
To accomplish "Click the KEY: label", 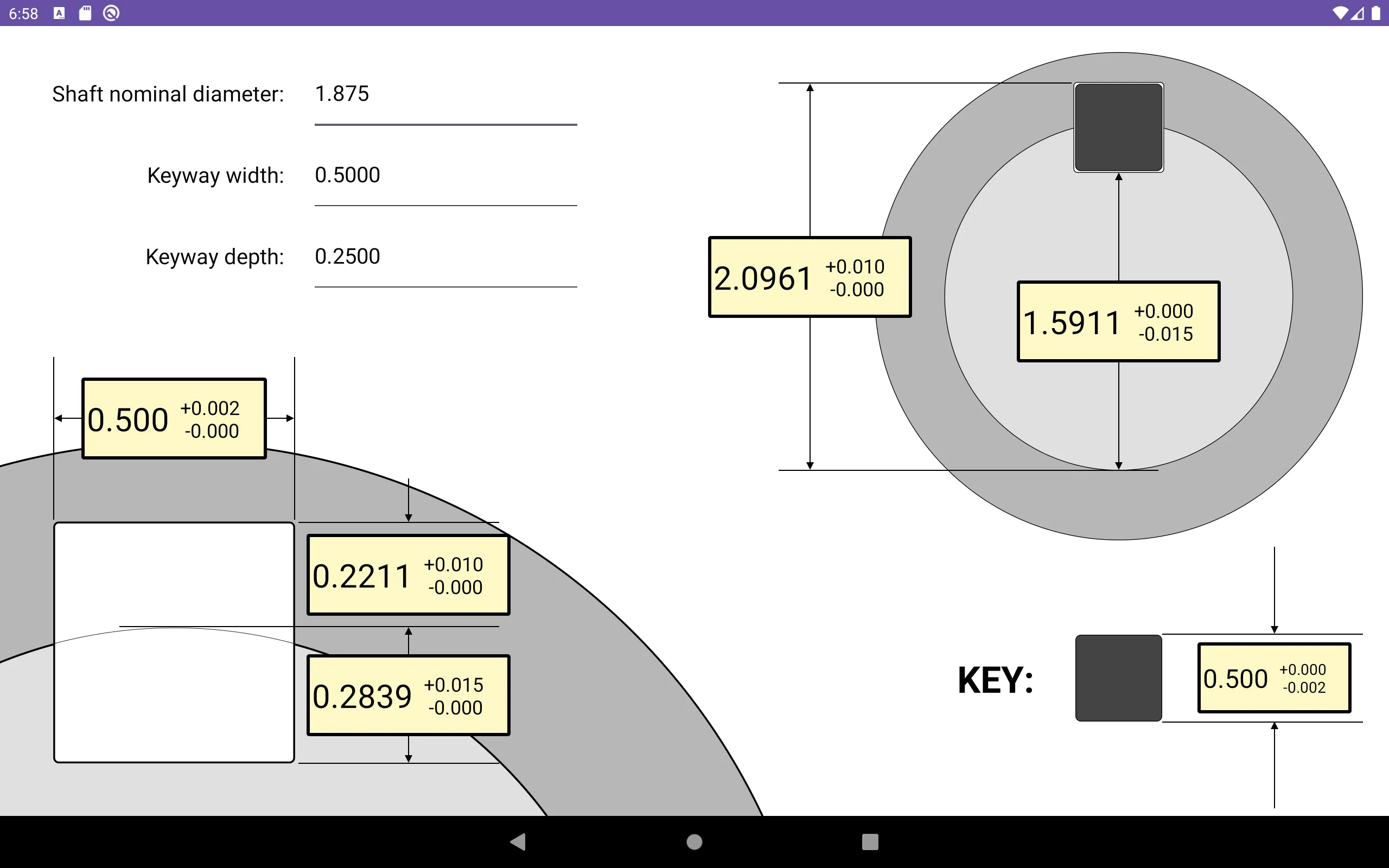I will coord(996,681).
